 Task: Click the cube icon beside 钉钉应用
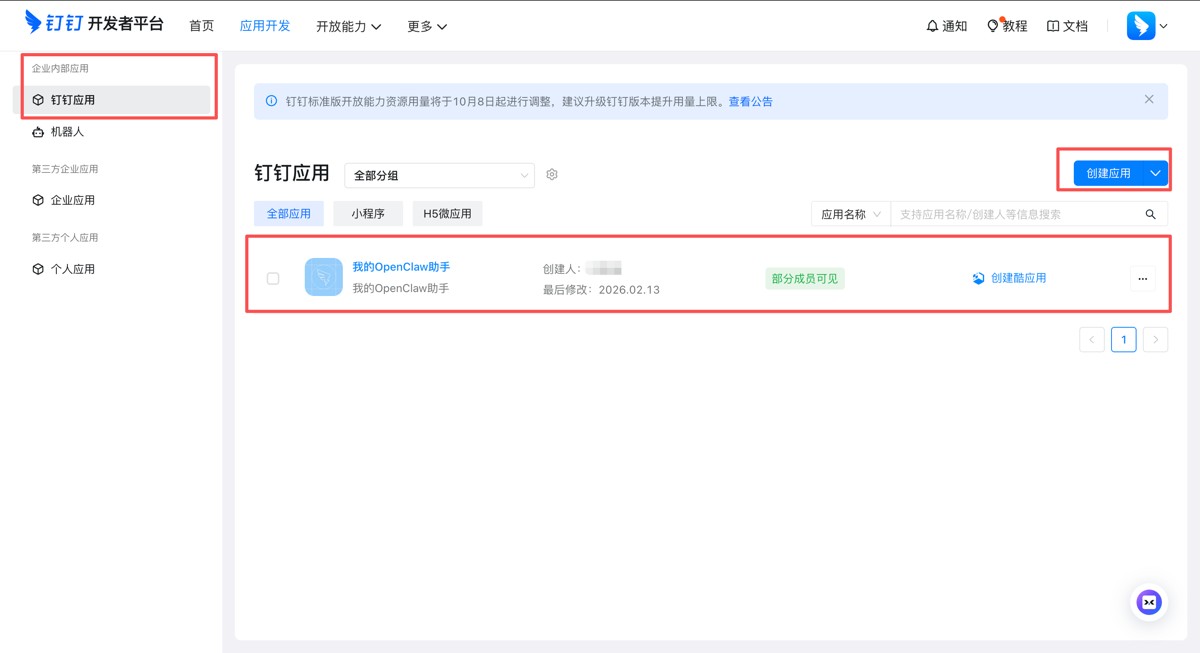38,100
